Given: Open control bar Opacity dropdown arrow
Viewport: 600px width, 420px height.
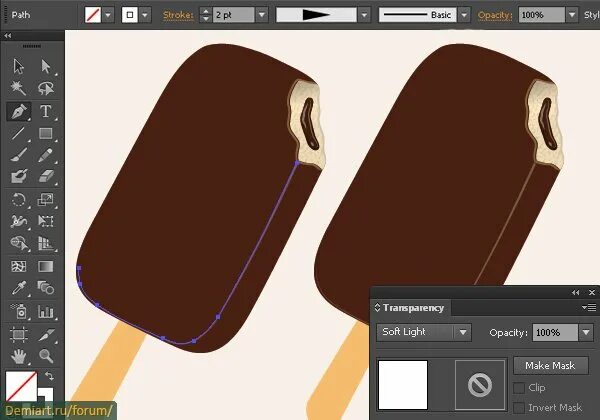Looking at the screenshot, I should pos(572,15).
